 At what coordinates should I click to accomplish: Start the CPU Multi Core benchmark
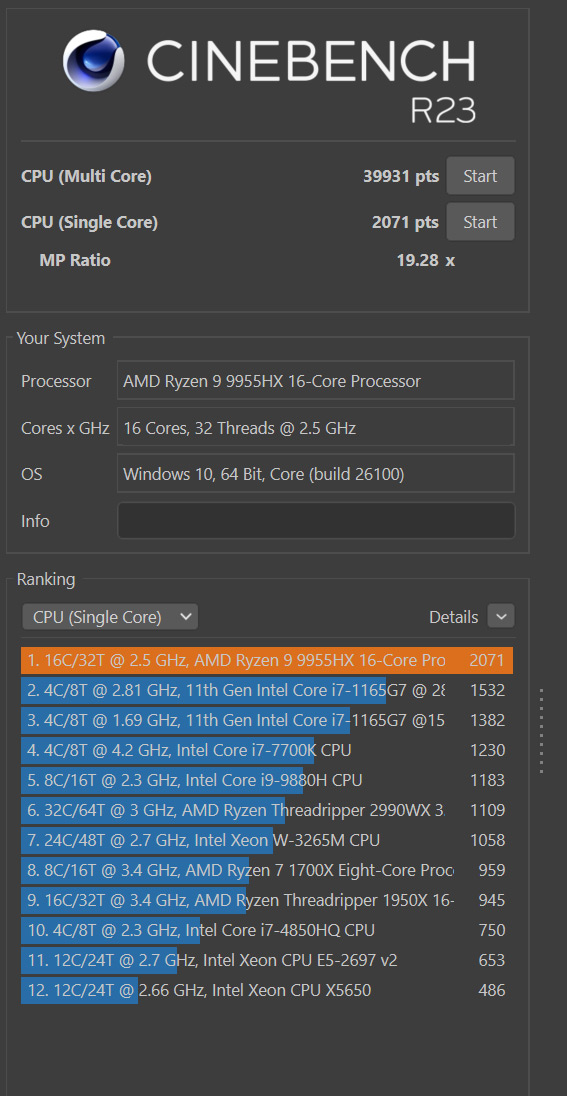tap(480, 176)
